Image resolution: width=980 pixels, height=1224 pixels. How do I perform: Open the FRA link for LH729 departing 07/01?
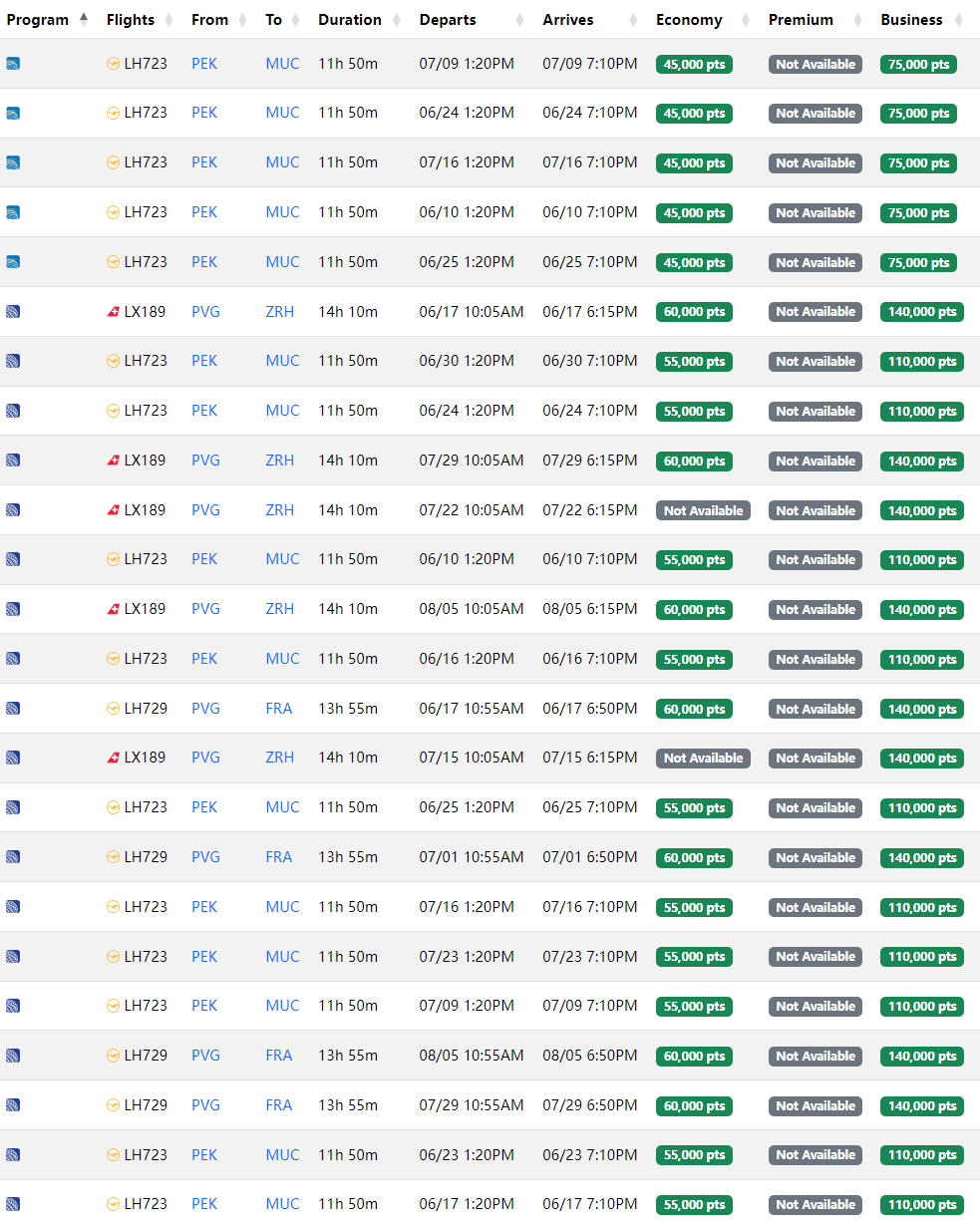coord(279,857)
